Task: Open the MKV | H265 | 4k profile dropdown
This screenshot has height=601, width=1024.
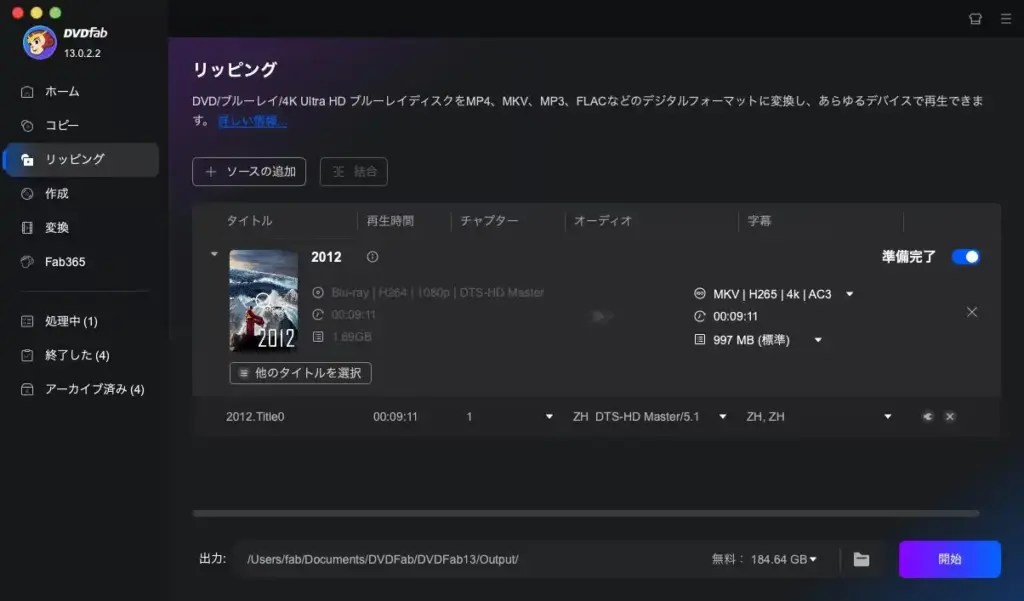Action: coord(849,293)
